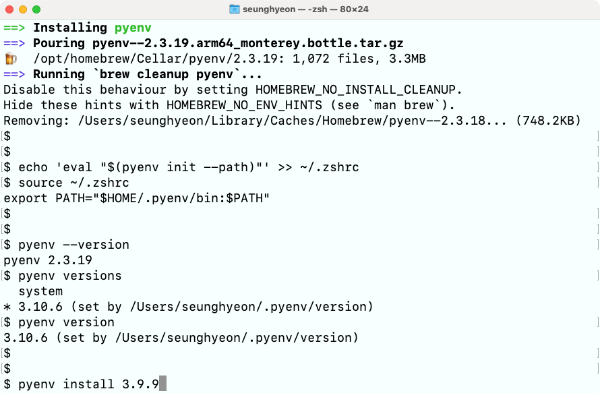This screenshot has height=394, width=600.
Task: Click the word 'HOMEBREW_NO_ENV_HINTS'
Action: click(x=244, y=105)
